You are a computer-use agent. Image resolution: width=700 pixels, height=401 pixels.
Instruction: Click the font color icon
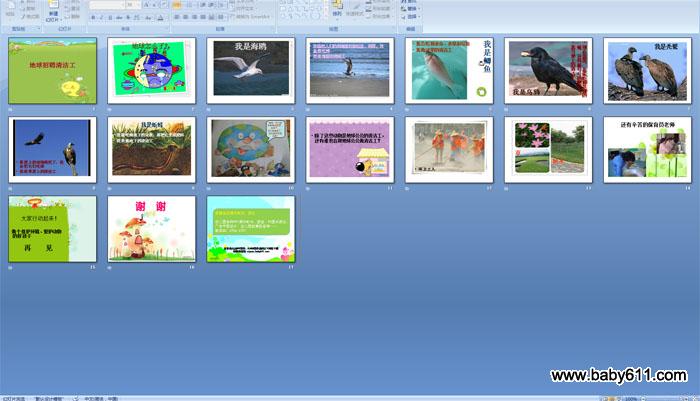(160, 17)
